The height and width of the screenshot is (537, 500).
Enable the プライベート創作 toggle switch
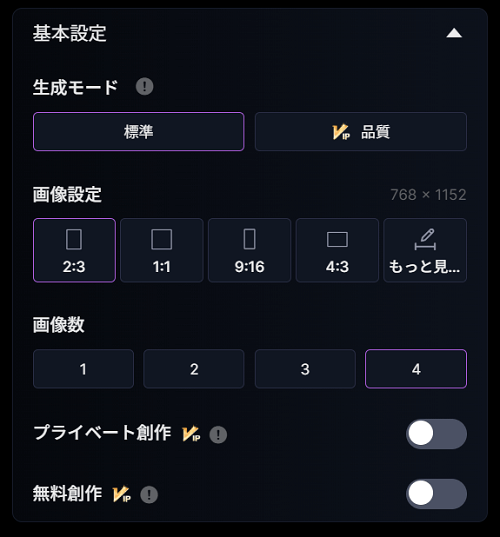pos(436,434)
